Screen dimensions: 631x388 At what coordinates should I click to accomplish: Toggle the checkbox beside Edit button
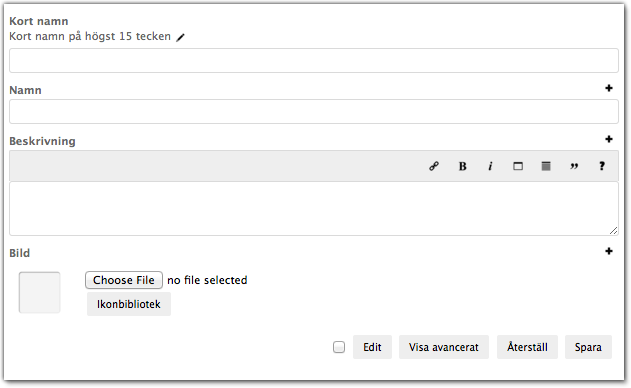[339, 347]
